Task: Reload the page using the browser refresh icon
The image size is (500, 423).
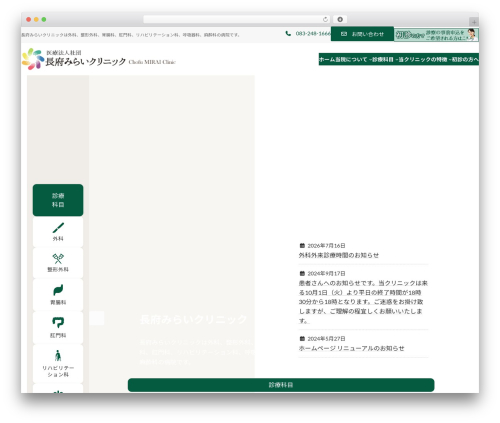Action: pyautogui.click(x=325, y=19)
